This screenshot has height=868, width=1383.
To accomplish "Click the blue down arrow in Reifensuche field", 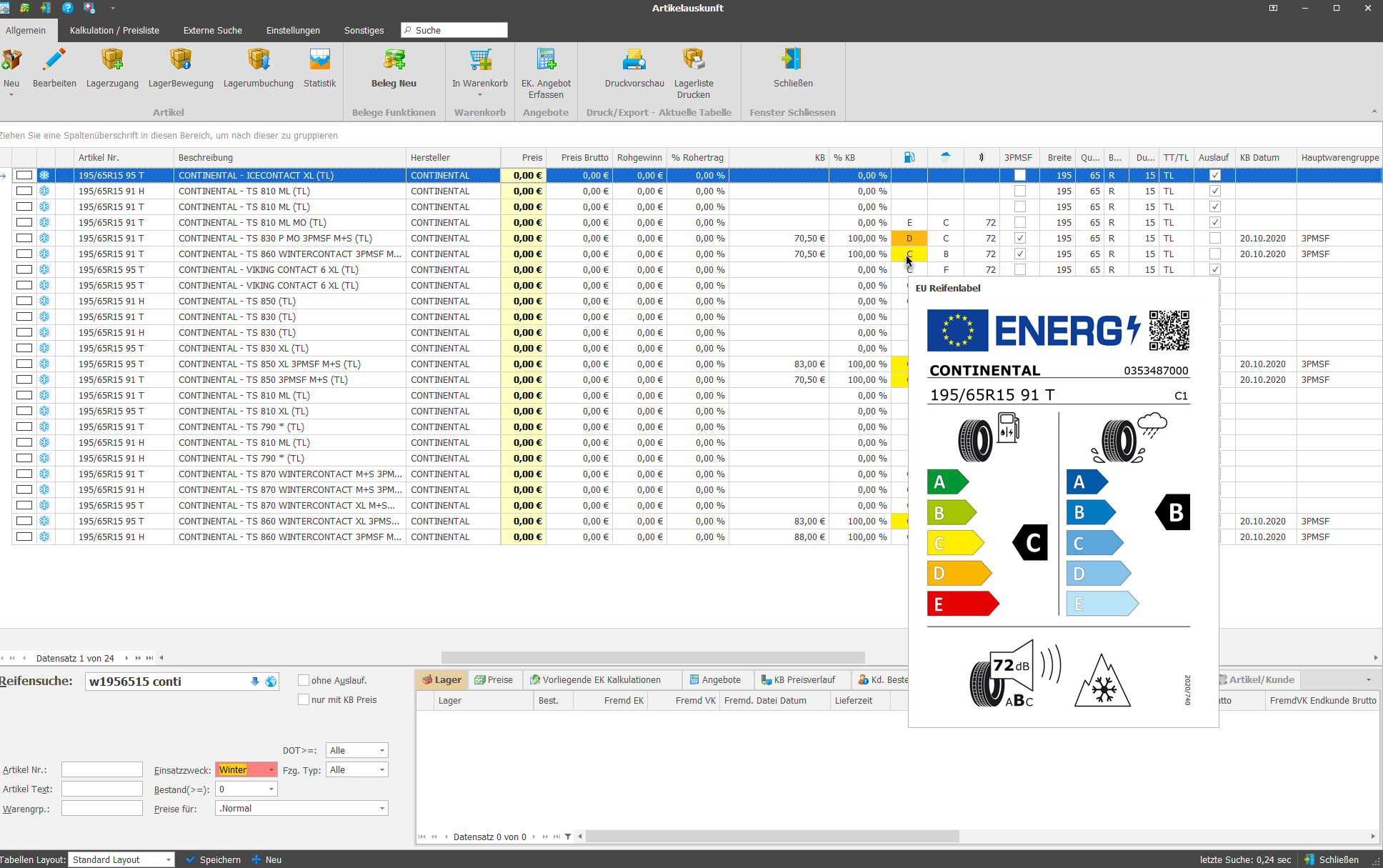I will (x=255, y=682).
